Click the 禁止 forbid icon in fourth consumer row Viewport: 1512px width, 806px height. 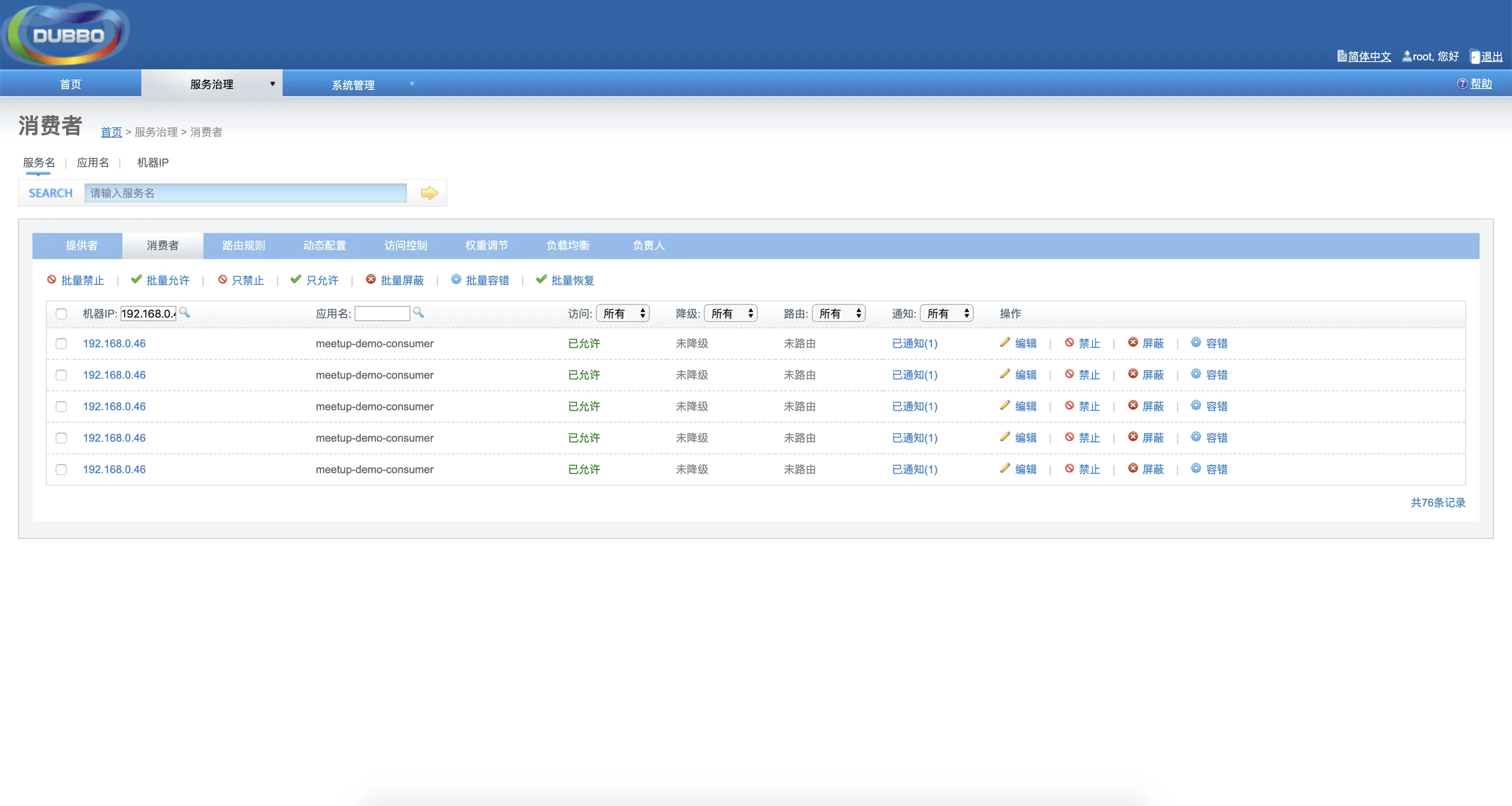[x=1069, y=437]
